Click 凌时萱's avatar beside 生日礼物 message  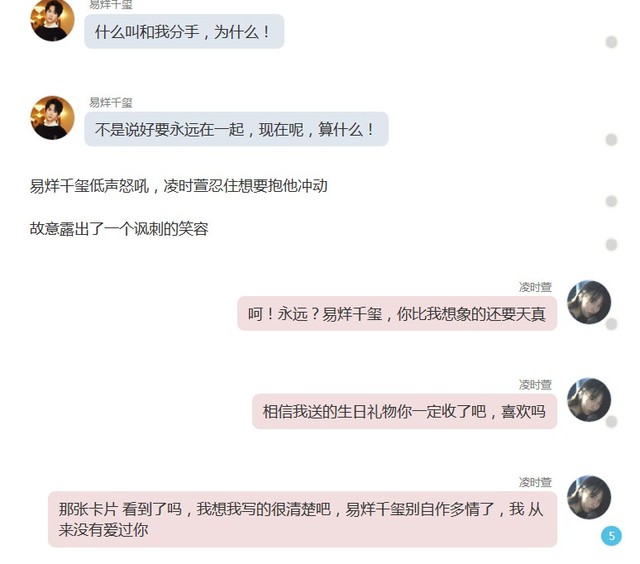pos(589,400)
